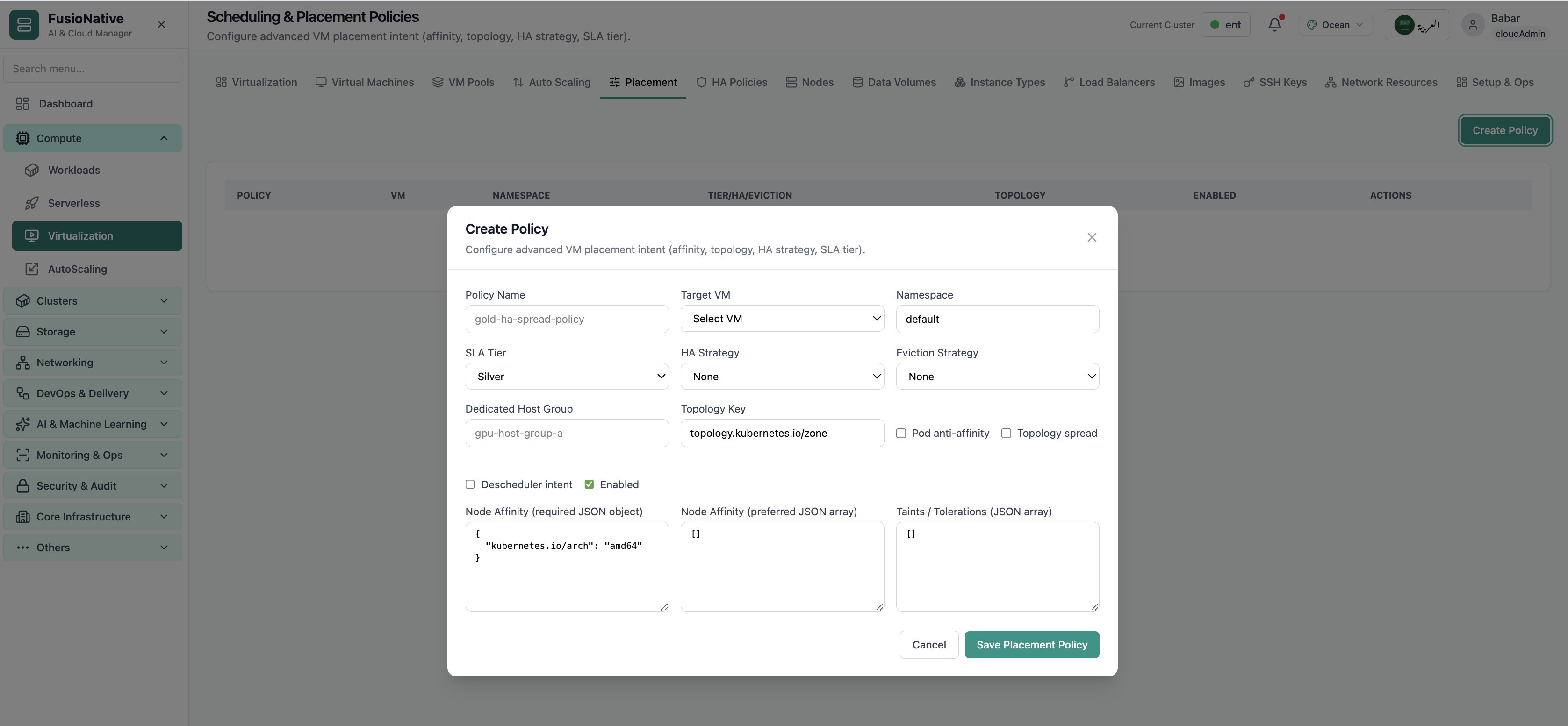Click the Create Policy button
Screen dimensions: 1568x726
pyautogui.click(x=1505, y=131)
